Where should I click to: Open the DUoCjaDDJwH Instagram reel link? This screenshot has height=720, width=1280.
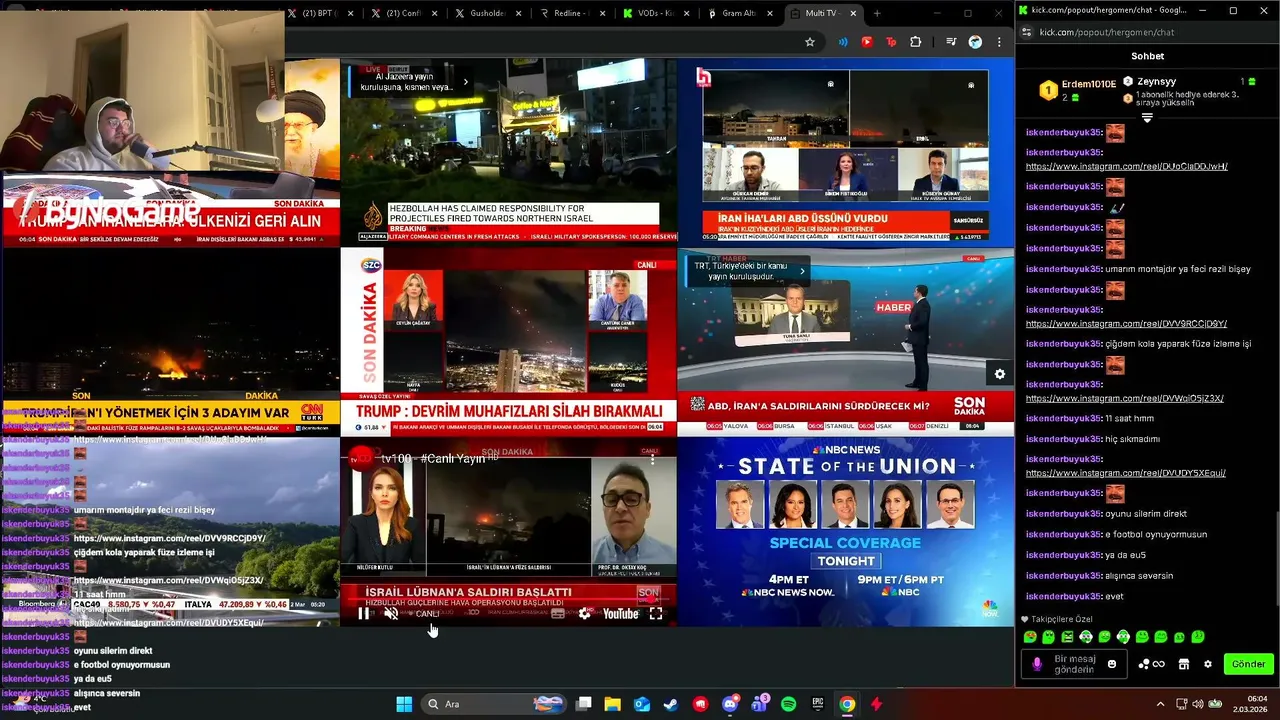(1126, 166)
